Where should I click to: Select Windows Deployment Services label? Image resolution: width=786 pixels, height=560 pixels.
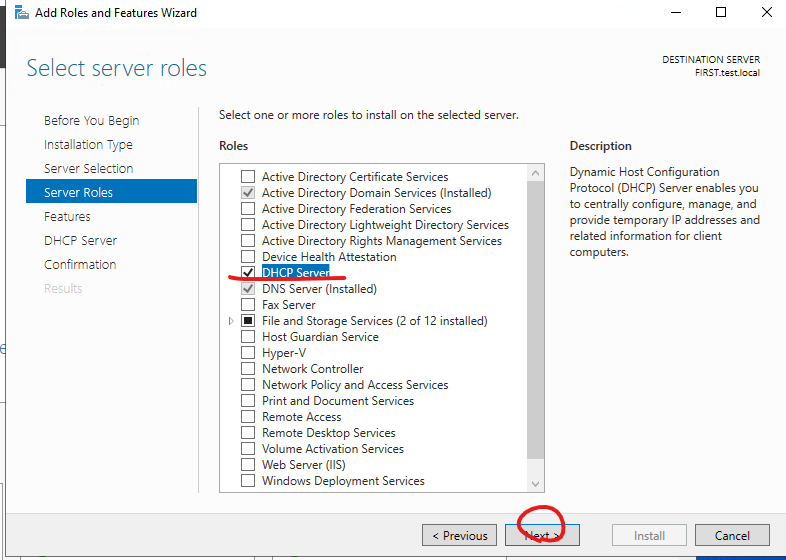pyautogui.click(x=343, y=481)
